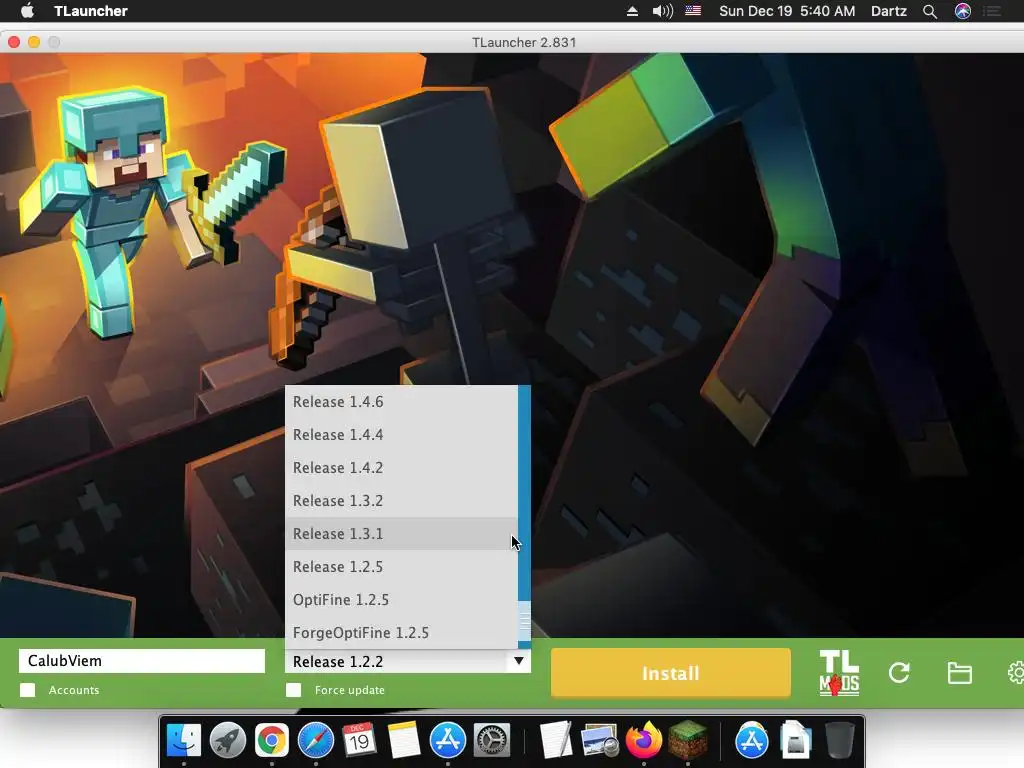Screen dimensions: 1024x768
Task: Open App Store beside System Preferences
Action: tap(447, 741)
